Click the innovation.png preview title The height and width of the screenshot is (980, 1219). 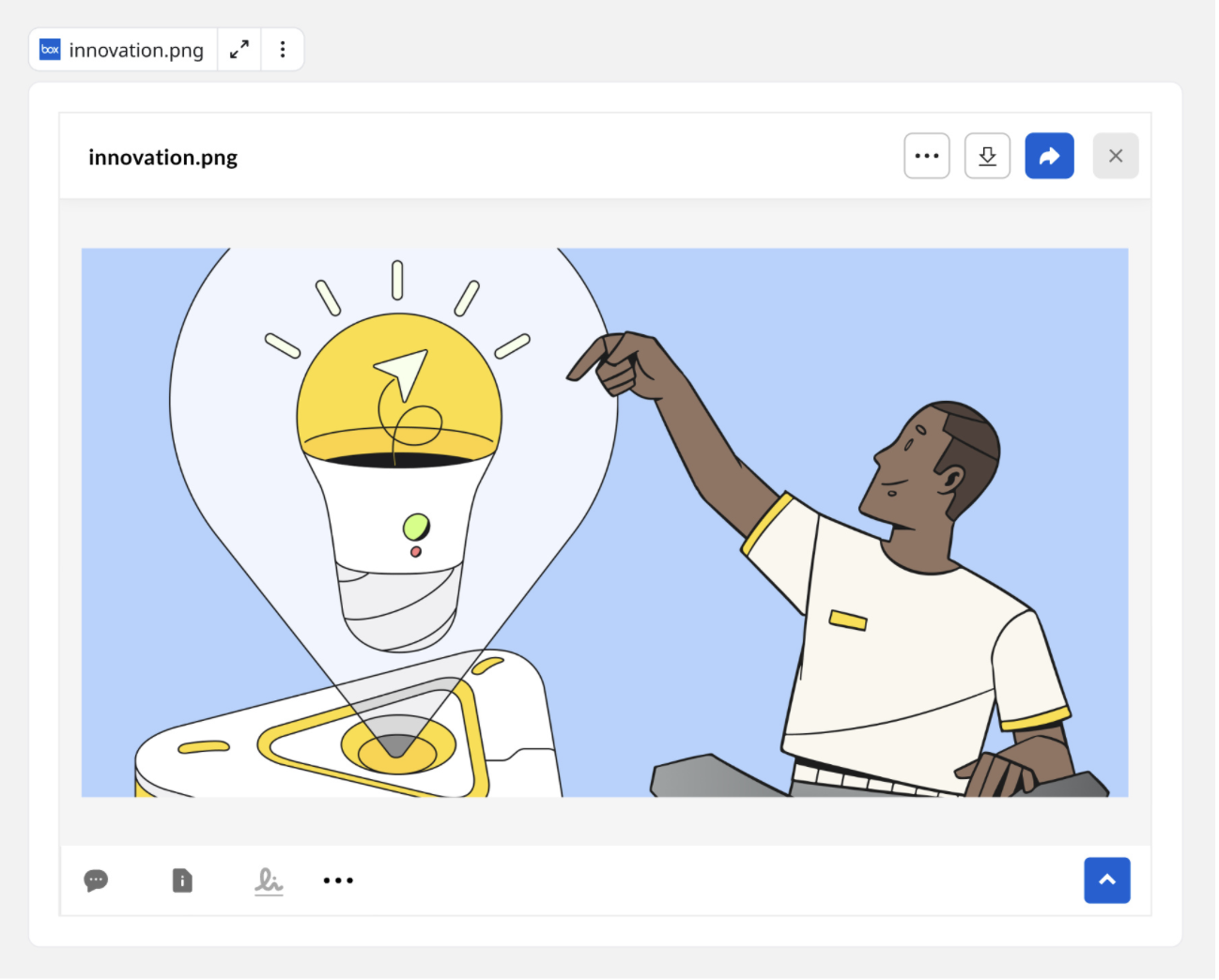click(x=163, y=158)
